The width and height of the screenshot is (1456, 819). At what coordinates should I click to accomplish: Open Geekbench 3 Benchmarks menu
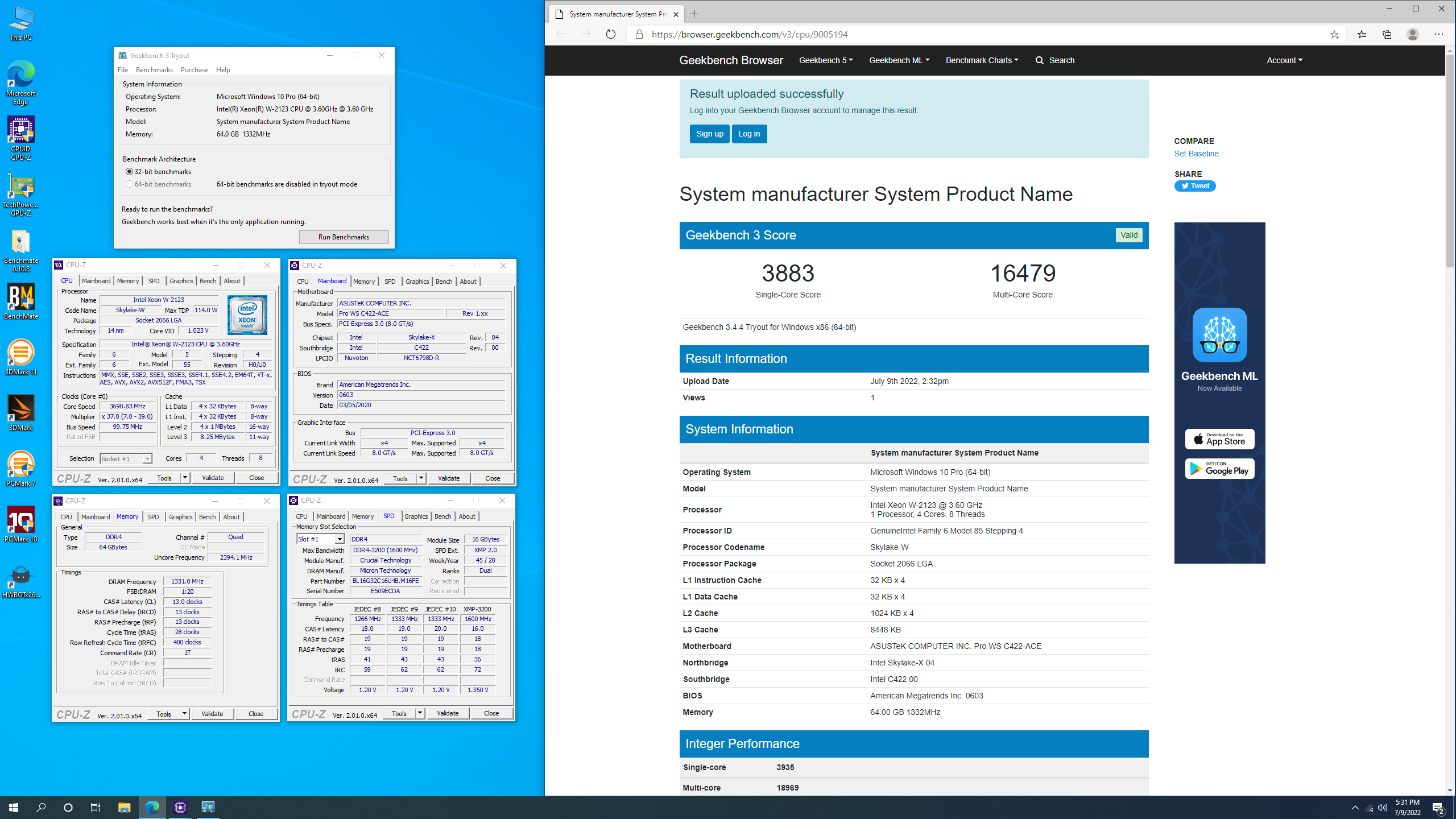(x=154, y=69)
